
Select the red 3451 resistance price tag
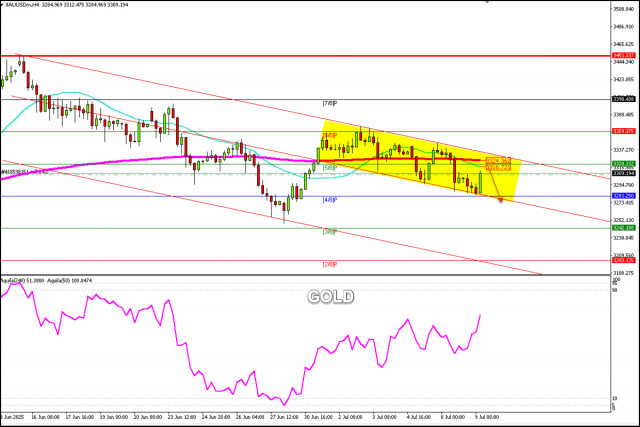point(624,55)
